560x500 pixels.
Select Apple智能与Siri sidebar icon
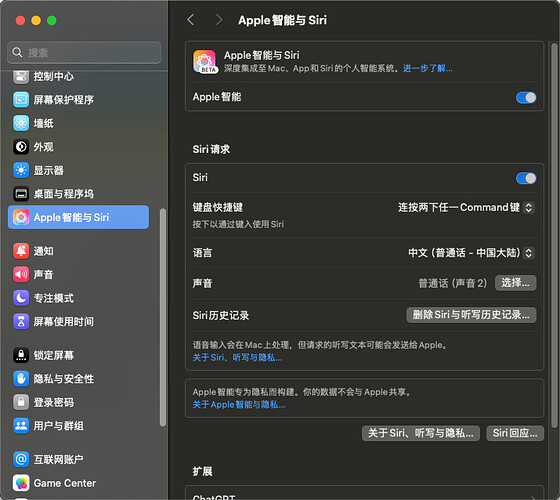tap(21, 217)
